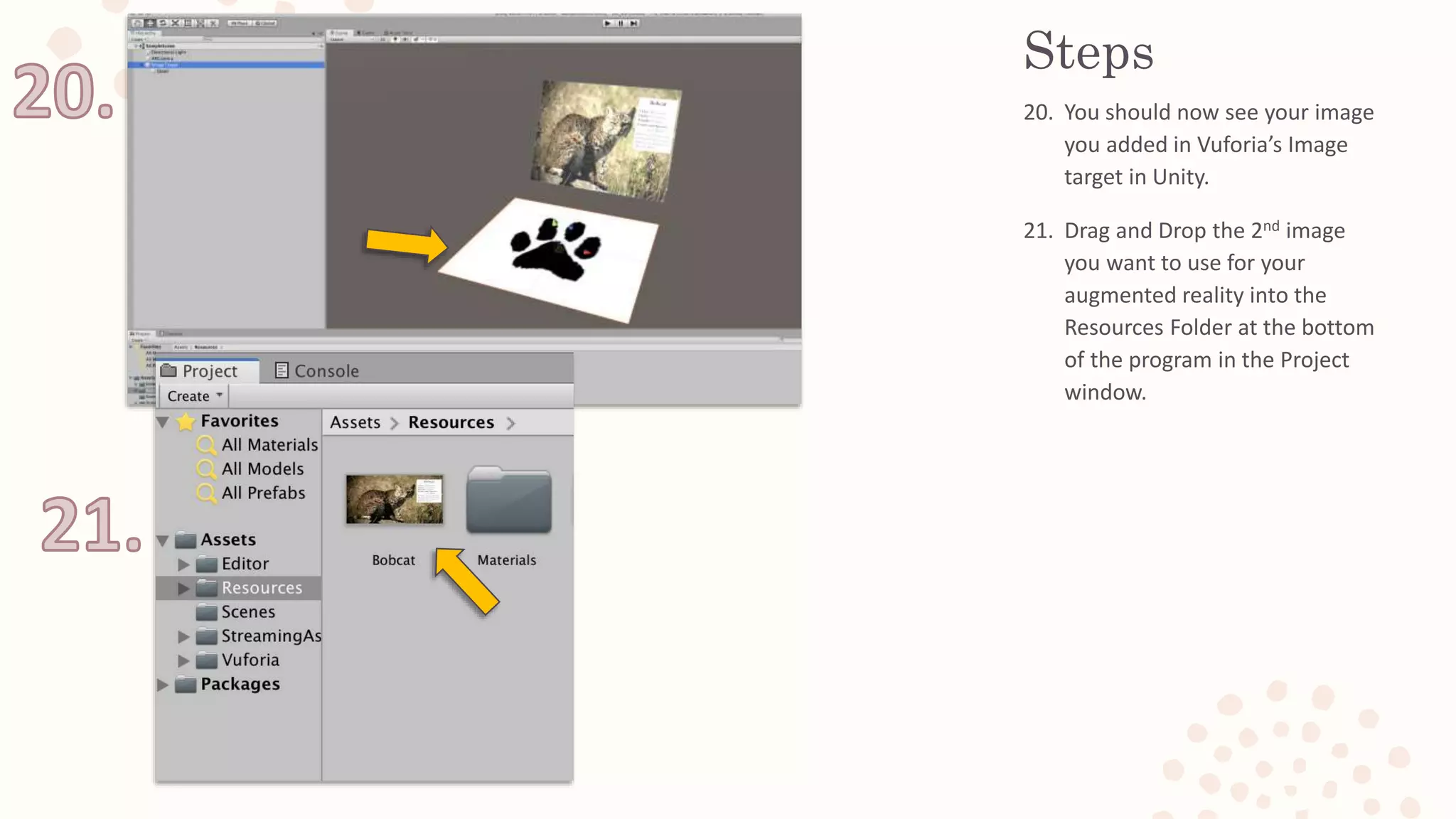The height and width of the screenshot is (819, 1456).
Task: Open the Create dropdown menu
Action: click(194, 396)
